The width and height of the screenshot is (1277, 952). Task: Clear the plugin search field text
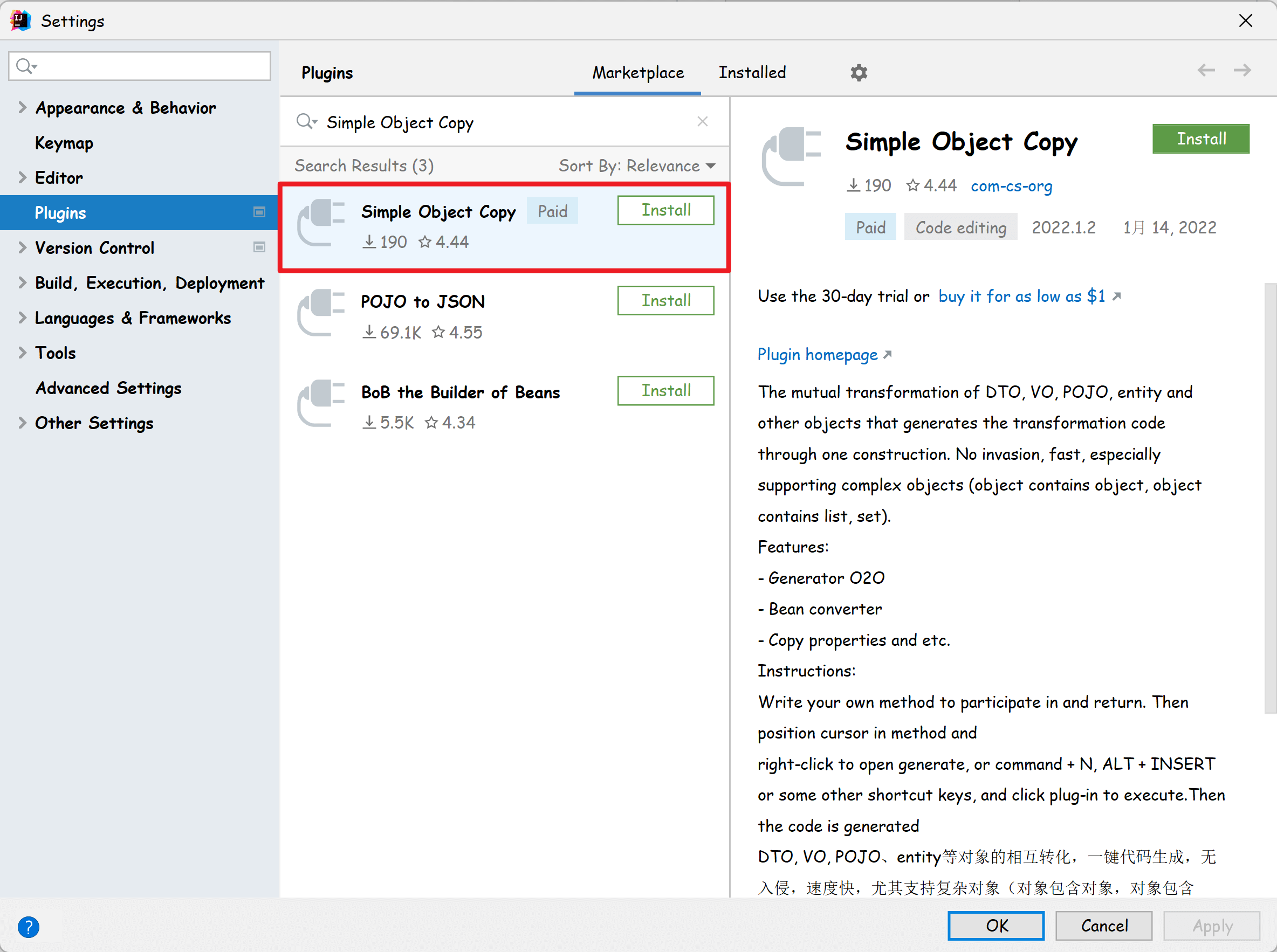click(x=702, y=122)
